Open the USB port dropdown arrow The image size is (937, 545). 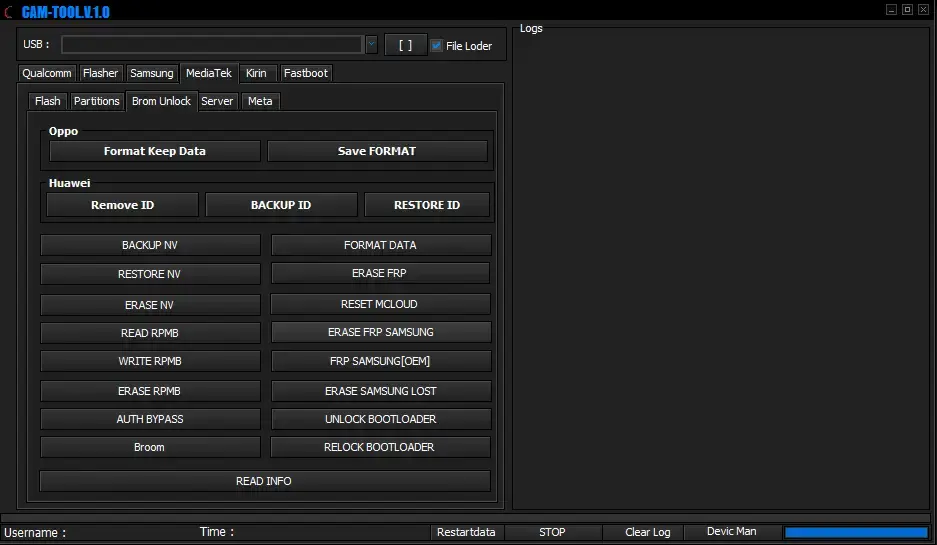click(x=371, y=44)
